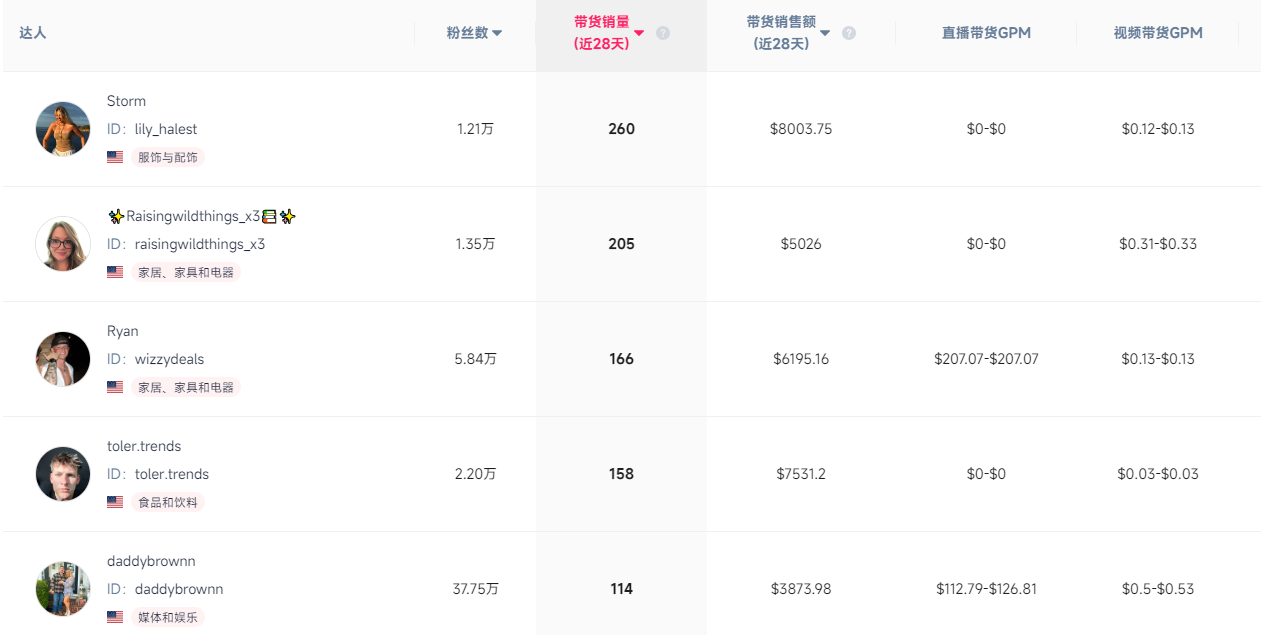Open Raisingwildthings_x3's profile avatar

point(63,244)
